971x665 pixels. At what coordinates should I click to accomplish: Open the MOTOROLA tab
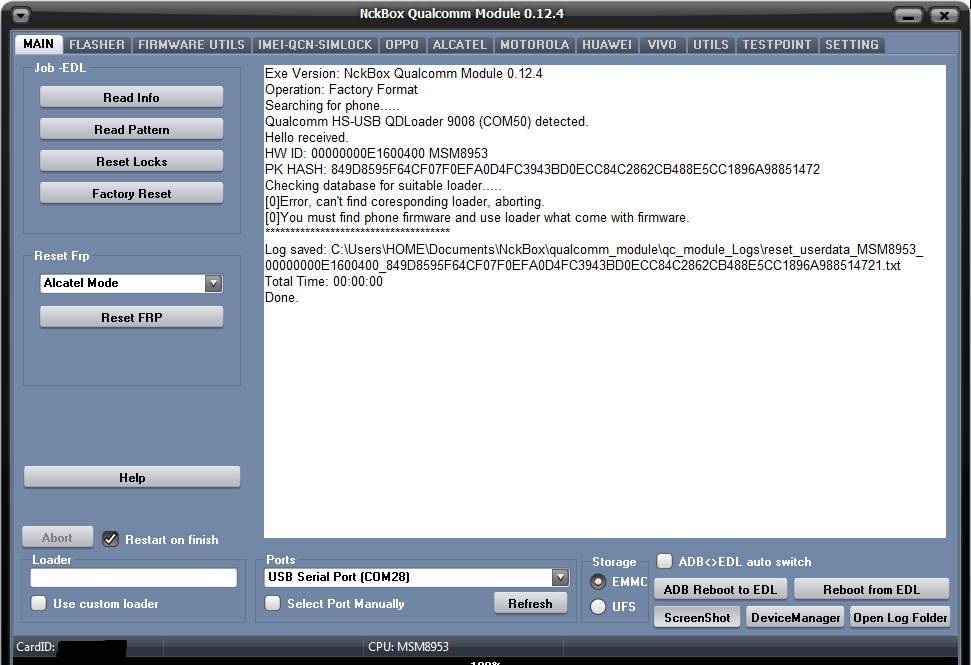(x=534, y=45)
